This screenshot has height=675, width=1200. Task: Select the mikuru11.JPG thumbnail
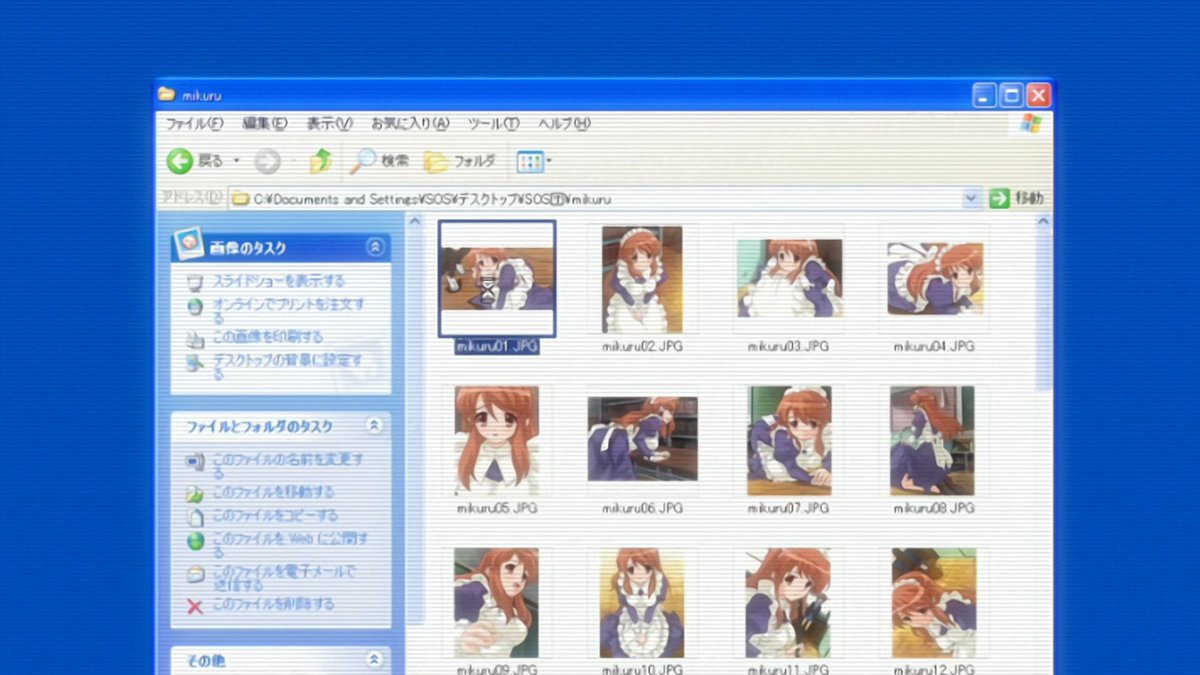pos(789,602)
